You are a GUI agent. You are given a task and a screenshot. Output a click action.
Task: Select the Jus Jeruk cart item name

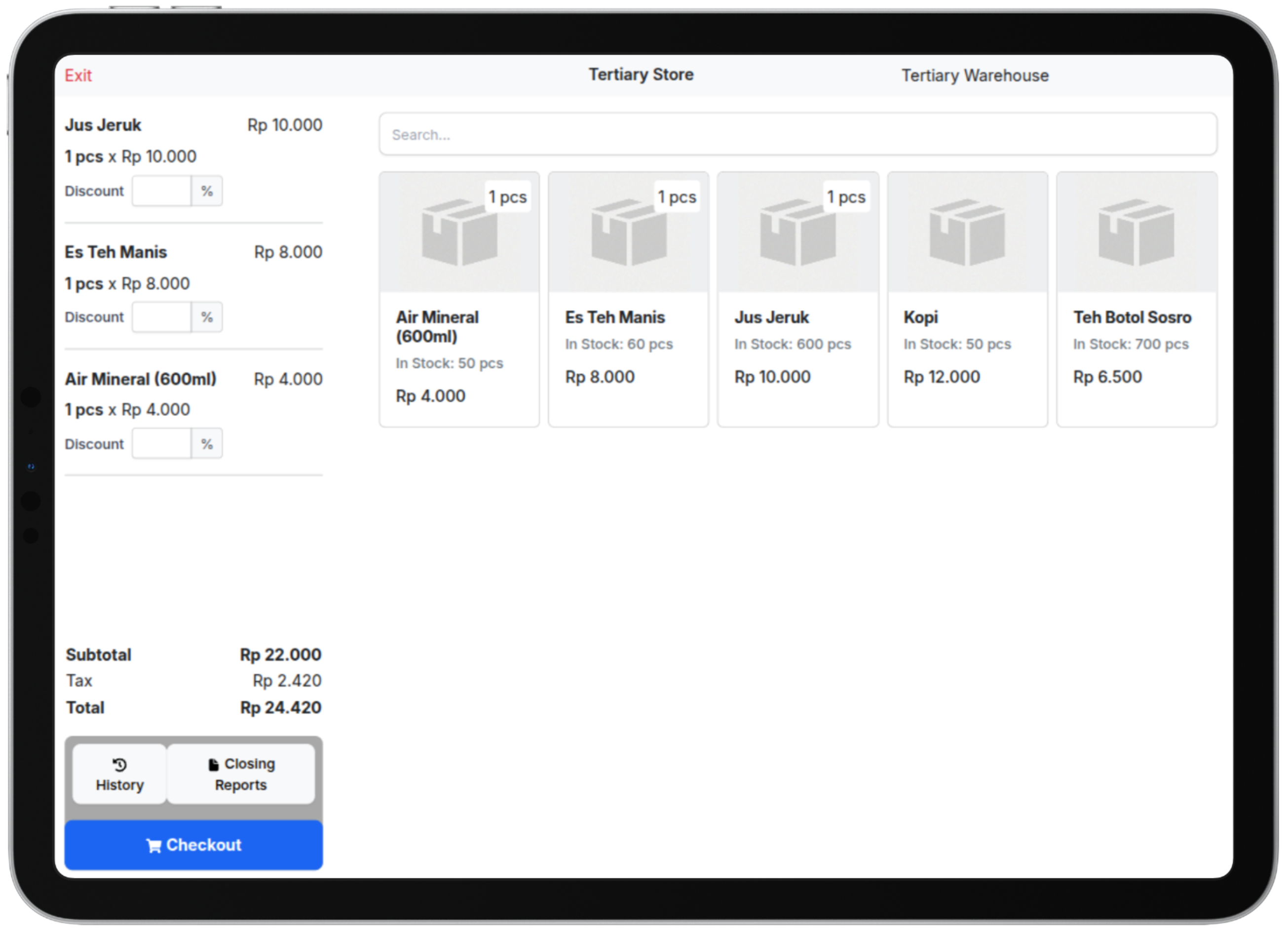pos(103,125)
